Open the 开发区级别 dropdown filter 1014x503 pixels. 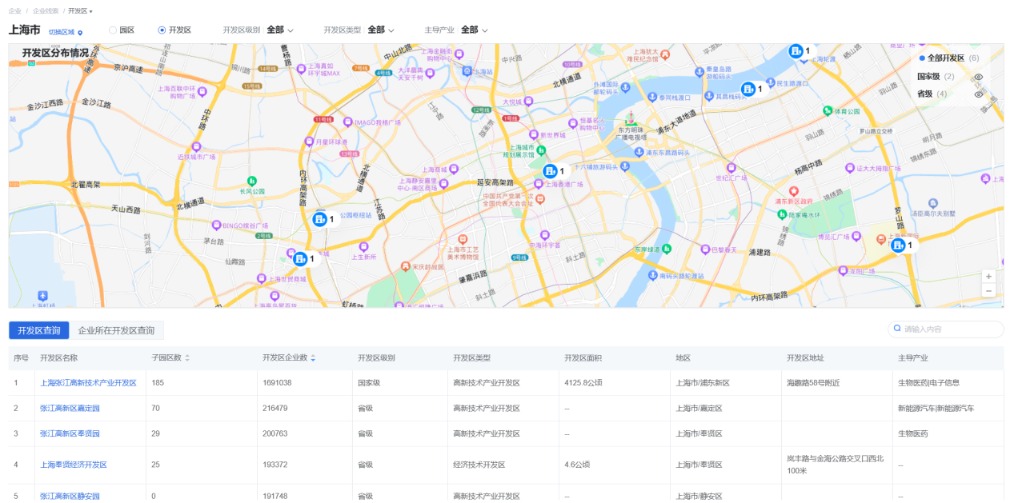click(280, 30)
